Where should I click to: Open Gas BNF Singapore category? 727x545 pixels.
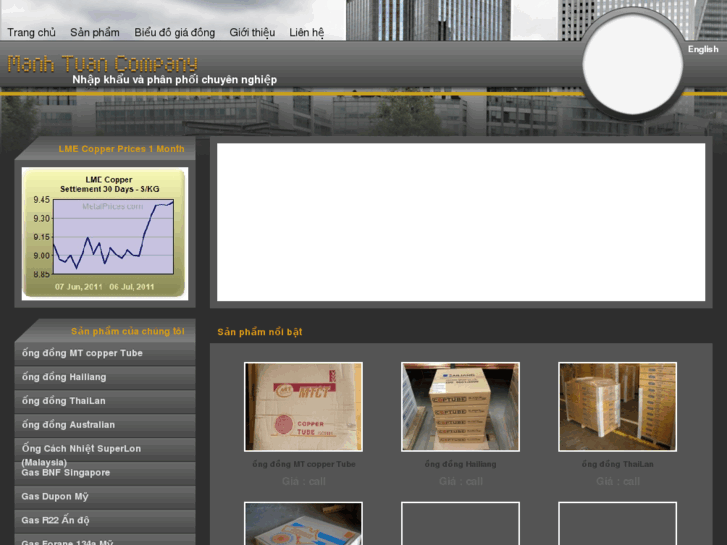(x=105, y=473)
